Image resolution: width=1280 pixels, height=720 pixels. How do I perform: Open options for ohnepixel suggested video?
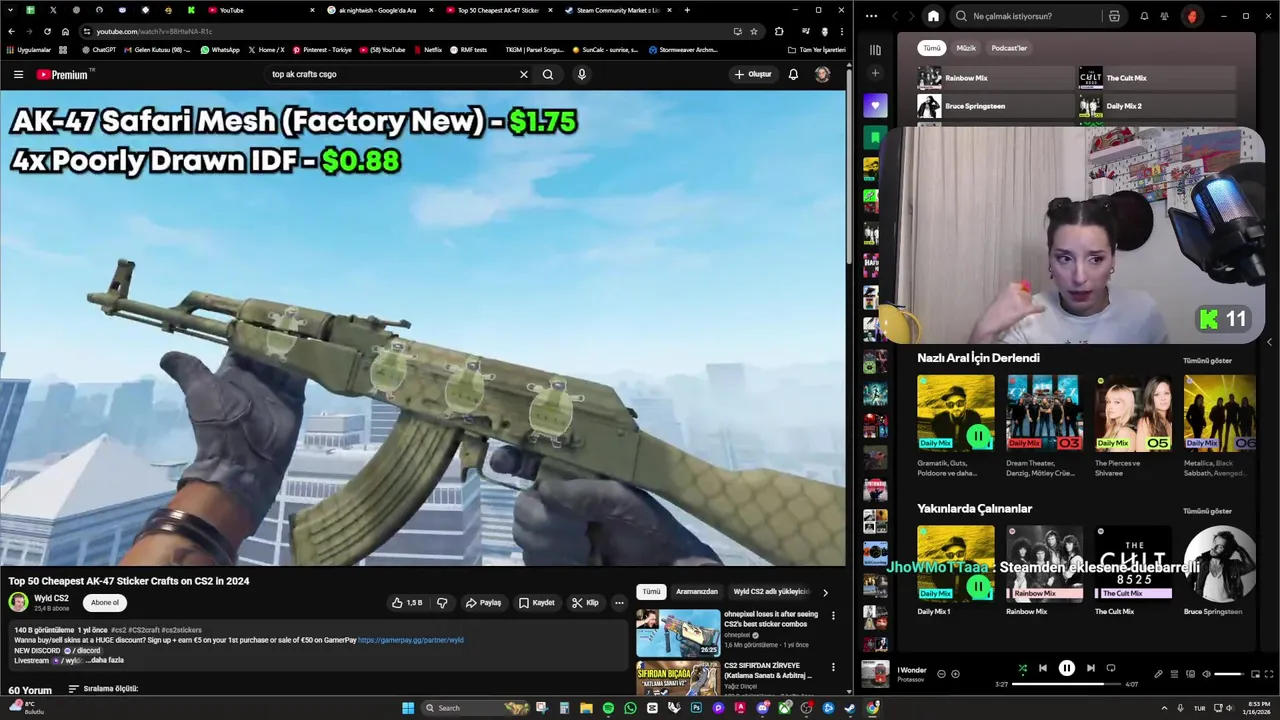(833, 616)
